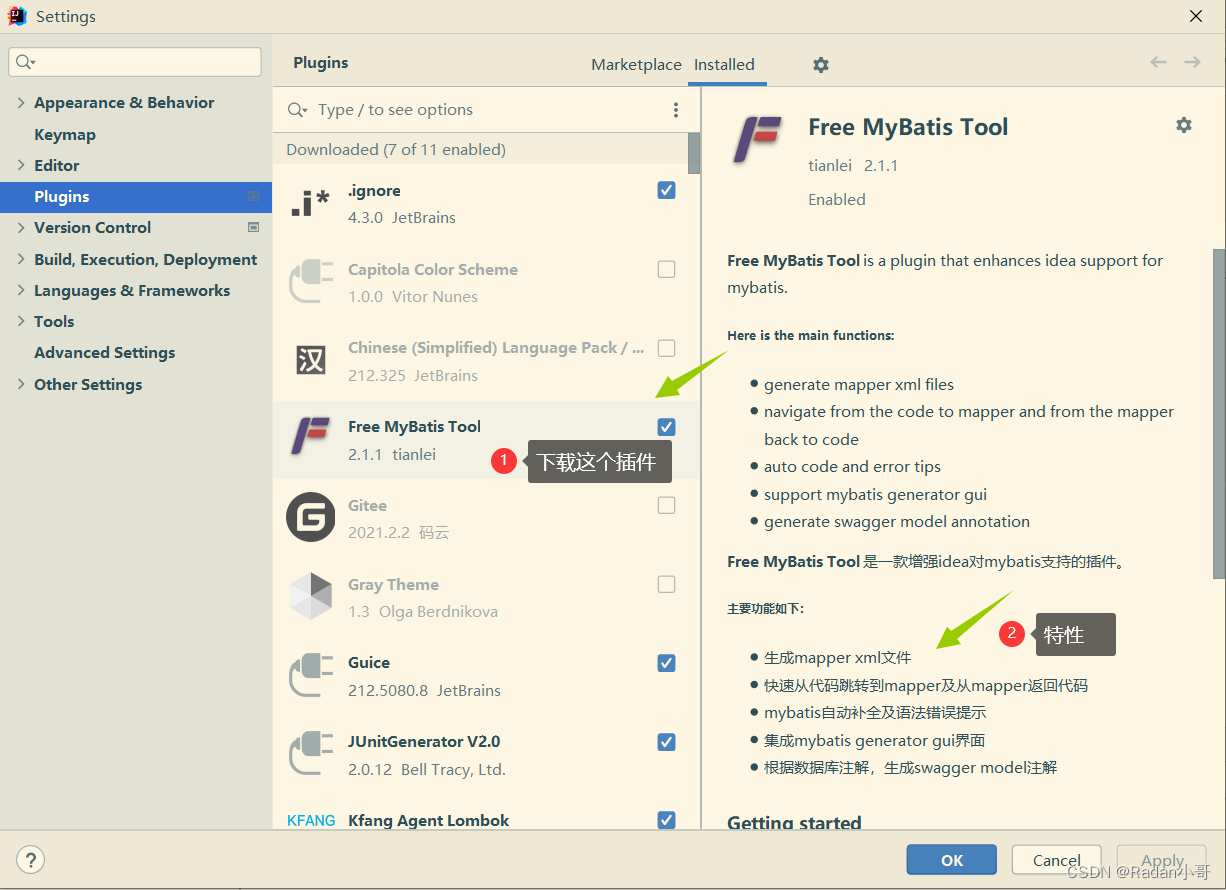Enable the Capitola Color Scheme plugin
This screenshot has width=1226, height=890.
point(666,268)
